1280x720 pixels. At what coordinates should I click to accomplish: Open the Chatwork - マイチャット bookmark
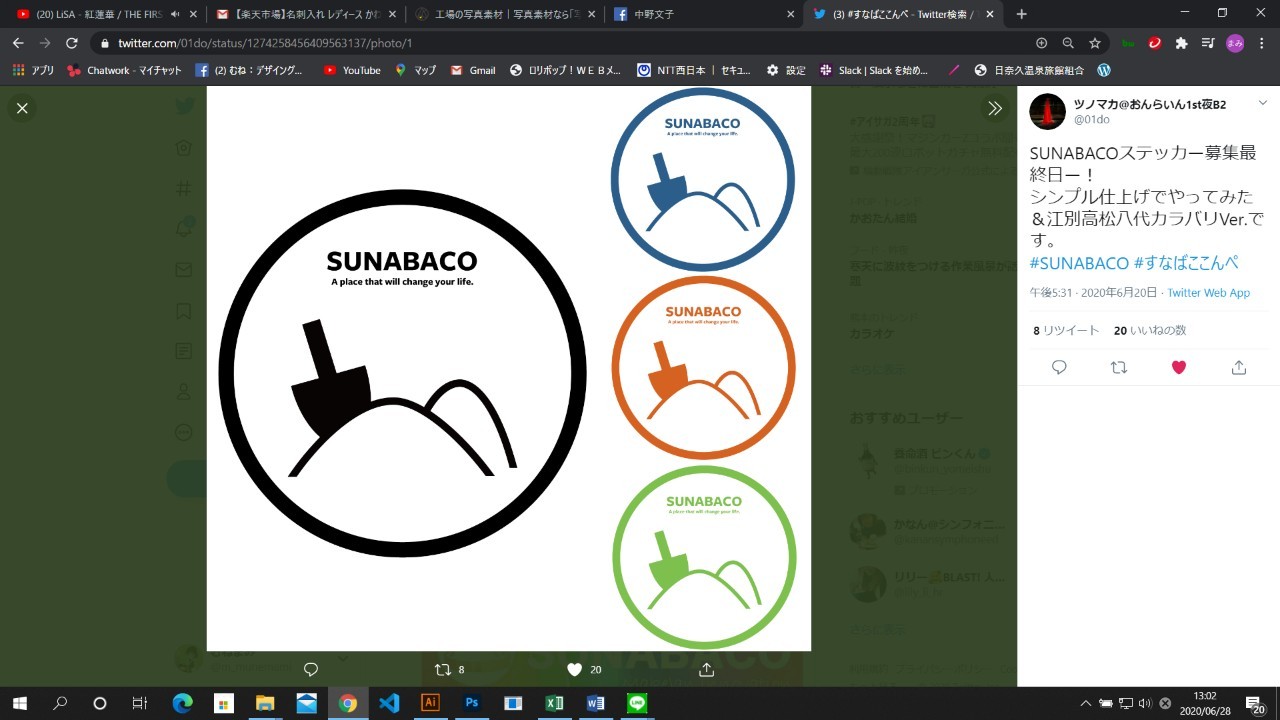pos(124,70)
